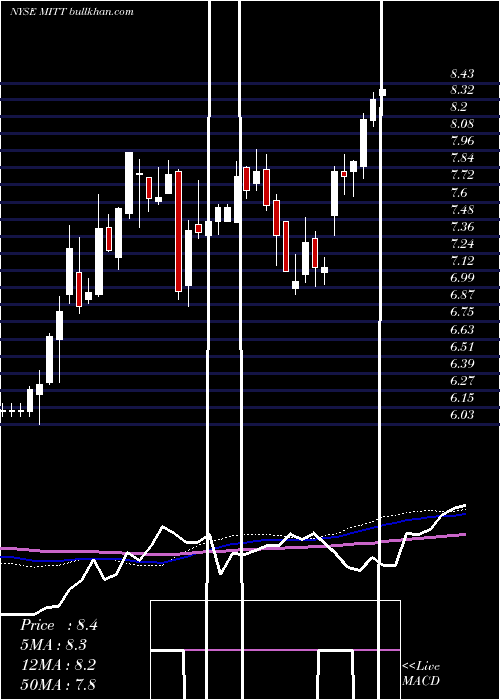Click the 5MA : 8.3 readout

(54, 645)
